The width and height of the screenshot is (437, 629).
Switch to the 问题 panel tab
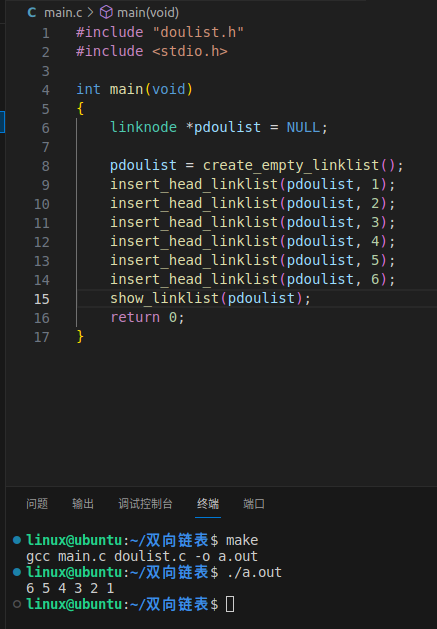coord(37,504)
